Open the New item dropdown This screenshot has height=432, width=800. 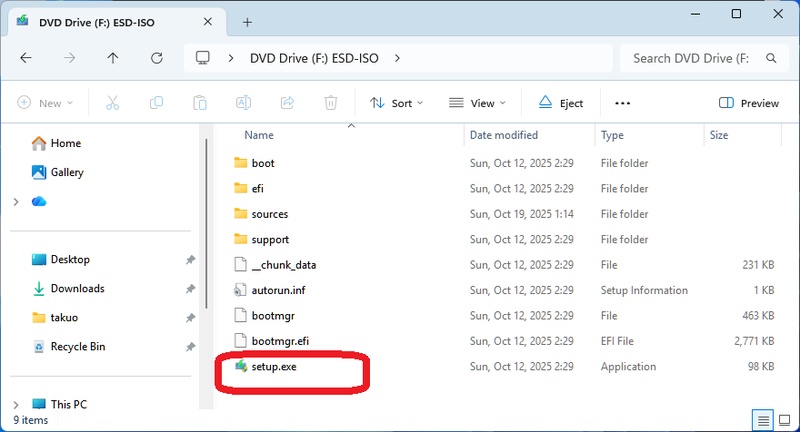click(45, 103)
